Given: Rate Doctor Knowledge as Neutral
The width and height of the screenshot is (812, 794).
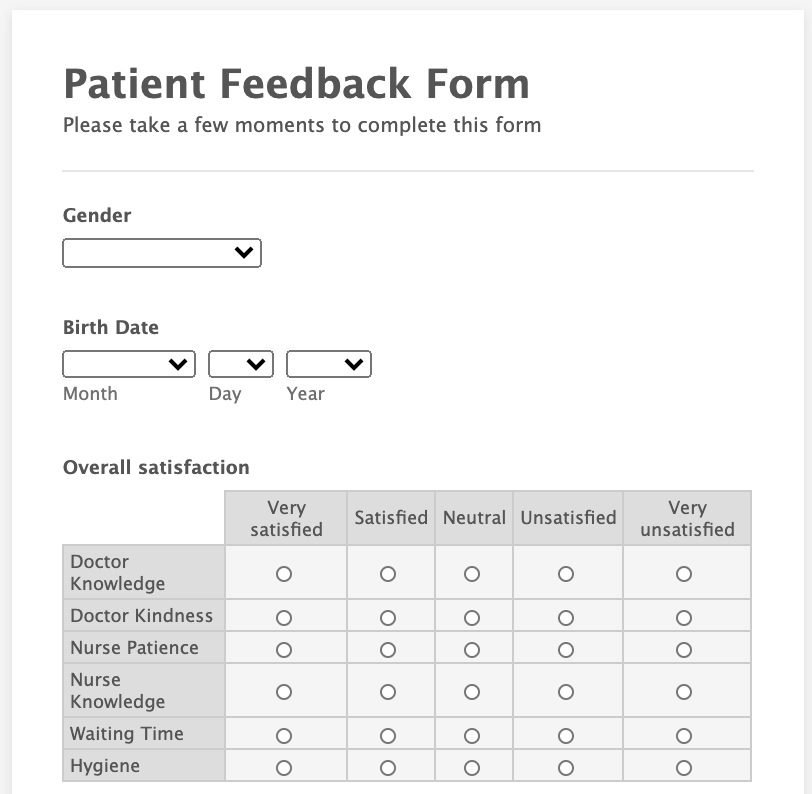Looking at the screenshot, I should 472,574.
